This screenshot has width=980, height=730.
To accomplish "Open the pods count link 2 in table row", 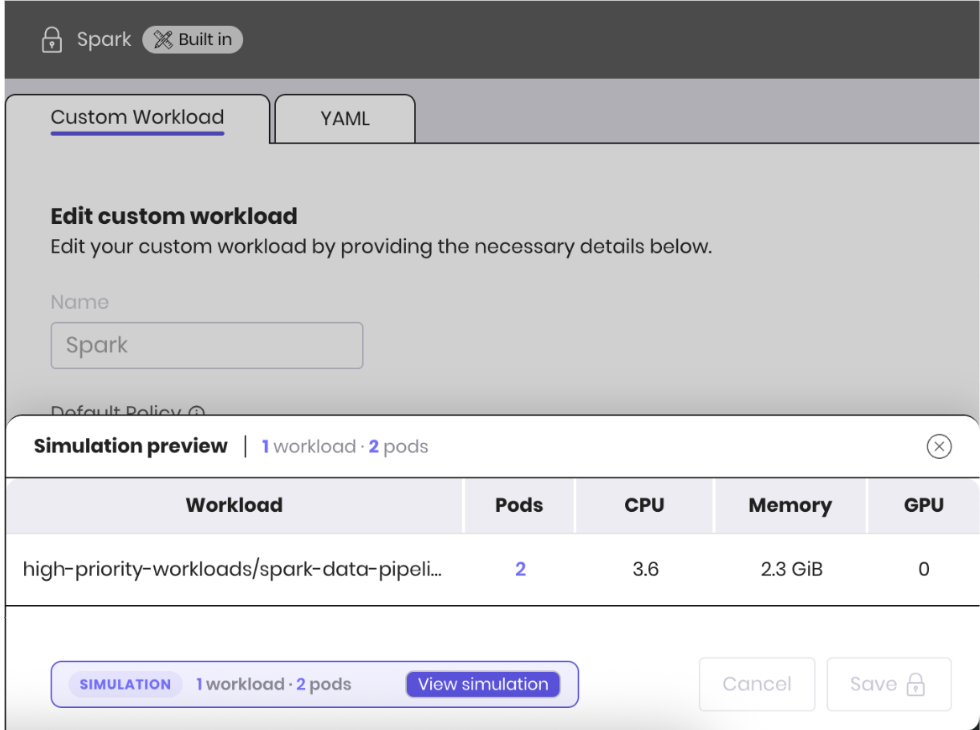I will tap(520, 569).
